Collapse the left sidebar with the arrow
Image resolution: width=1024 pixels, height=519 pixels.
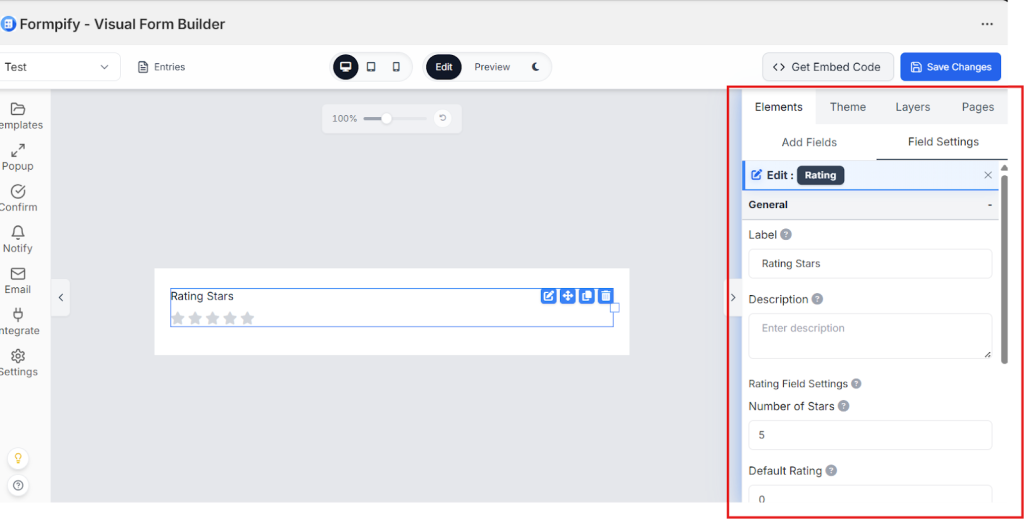pos(60,297)
